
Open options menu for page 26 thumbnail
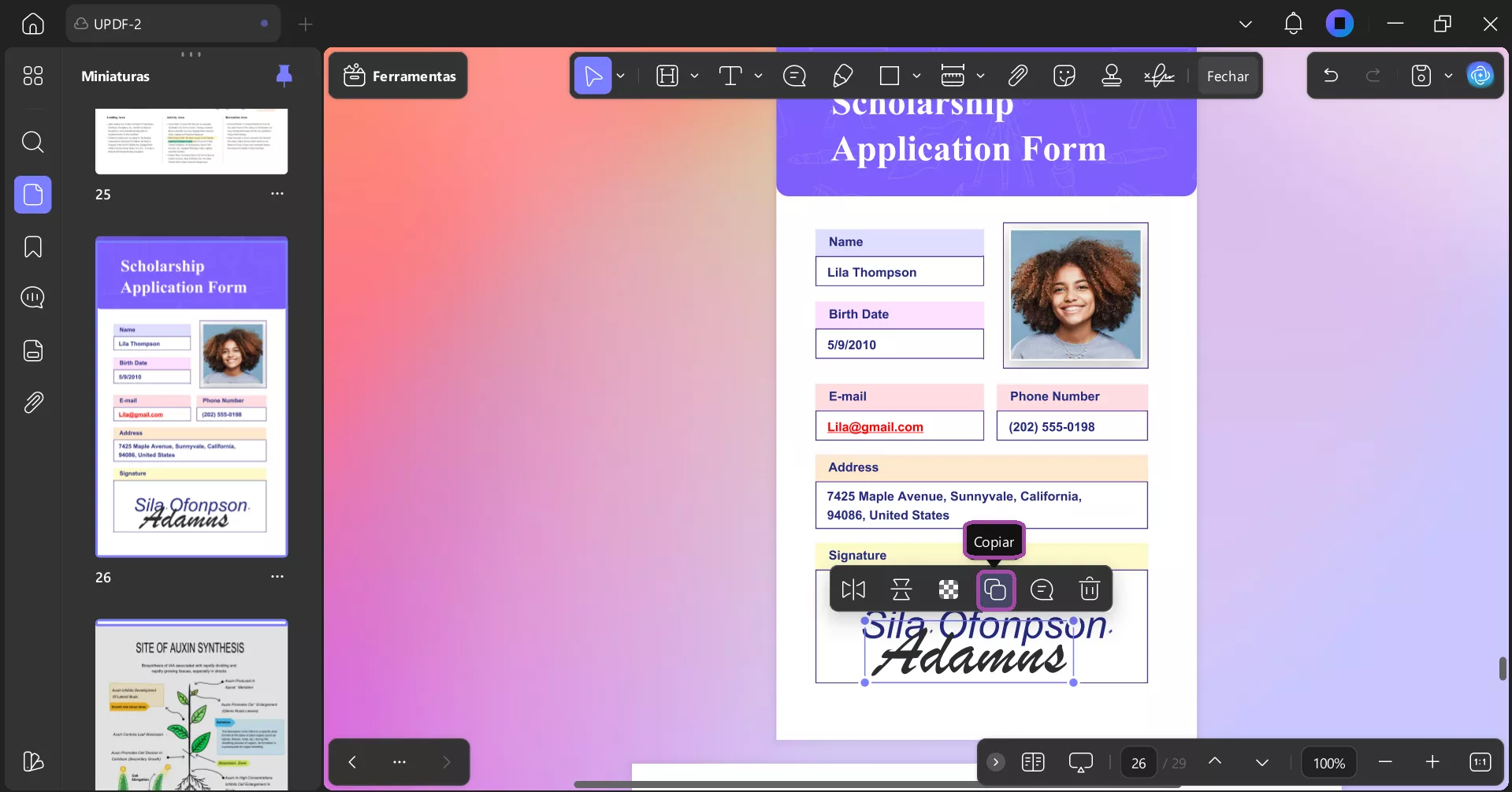[277, 577]
